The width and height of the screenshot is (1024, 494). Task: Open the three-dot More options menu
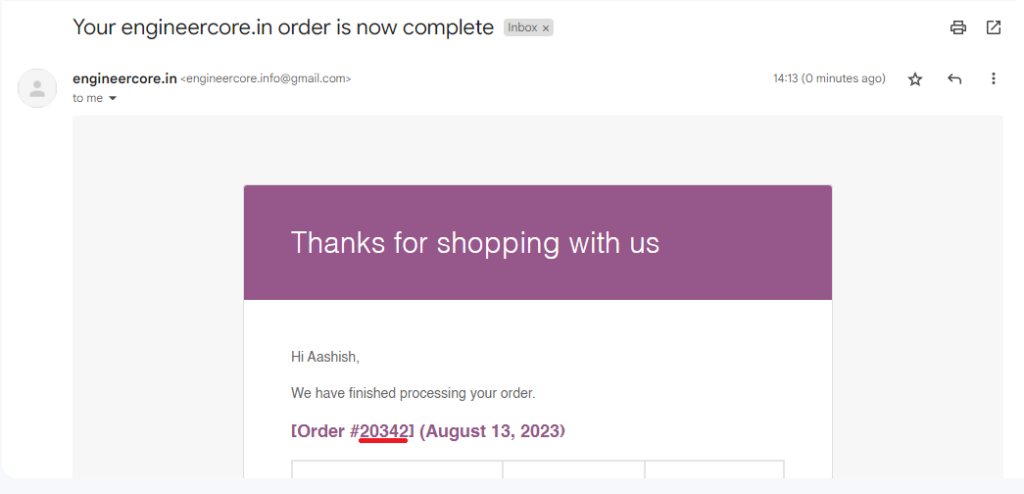pyautogui.click(x=993, y=79)
